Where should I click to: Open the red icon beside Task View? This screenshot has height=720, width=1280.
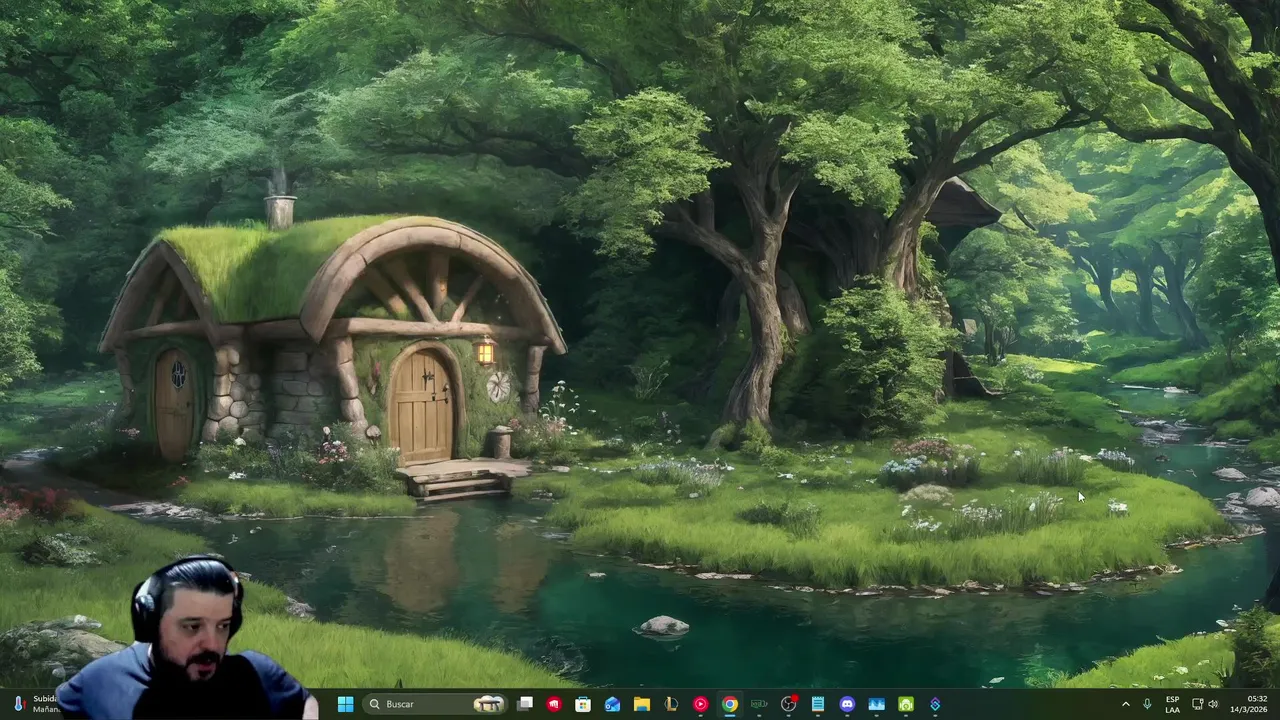pyautogui.click(x=554, y=704)
